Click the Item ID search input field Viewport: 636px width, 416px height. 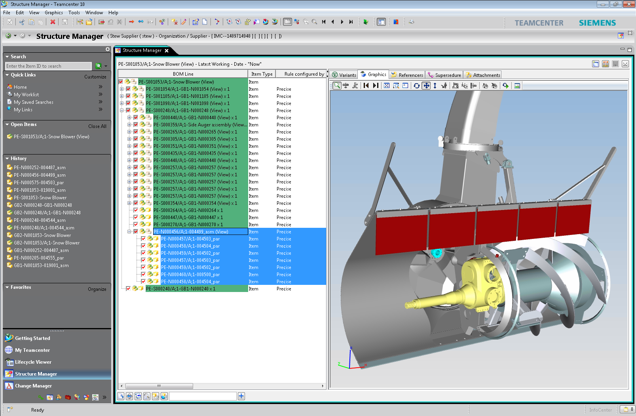pos(48,66)
